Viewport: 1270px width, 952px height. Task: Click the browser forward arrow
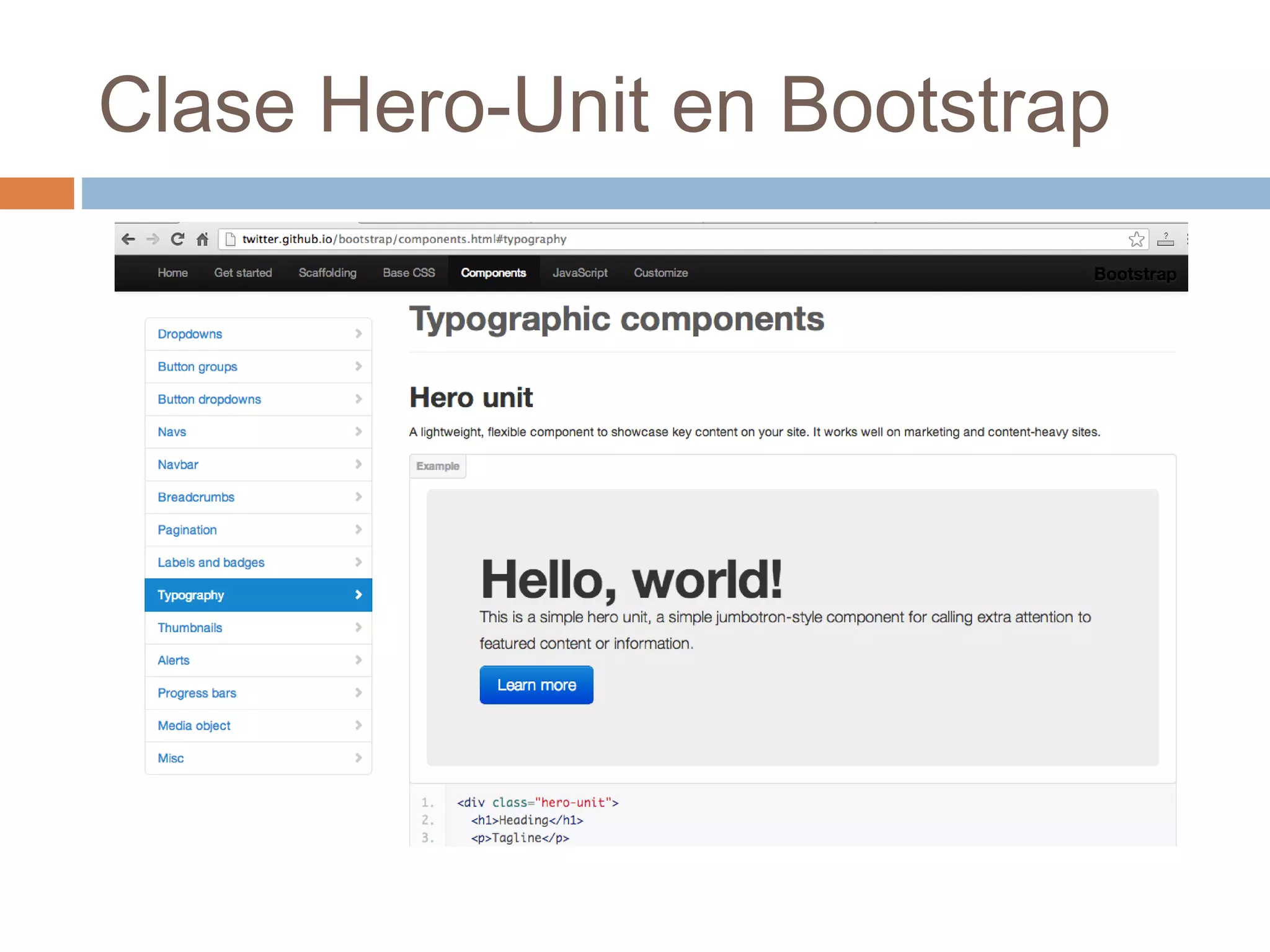153,239
